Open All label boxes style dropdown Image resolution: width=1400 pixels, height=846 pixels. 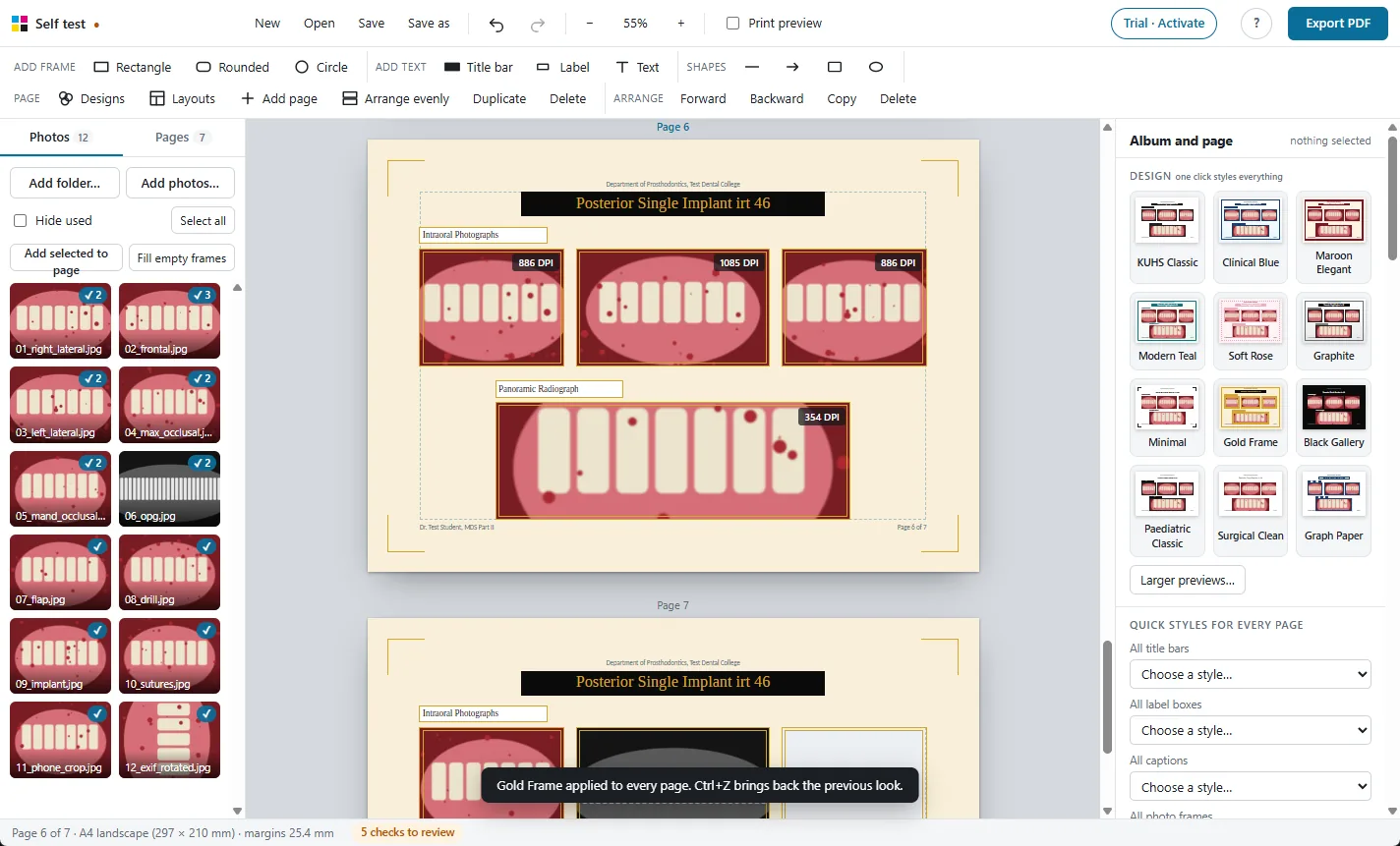click(1250, 730)
